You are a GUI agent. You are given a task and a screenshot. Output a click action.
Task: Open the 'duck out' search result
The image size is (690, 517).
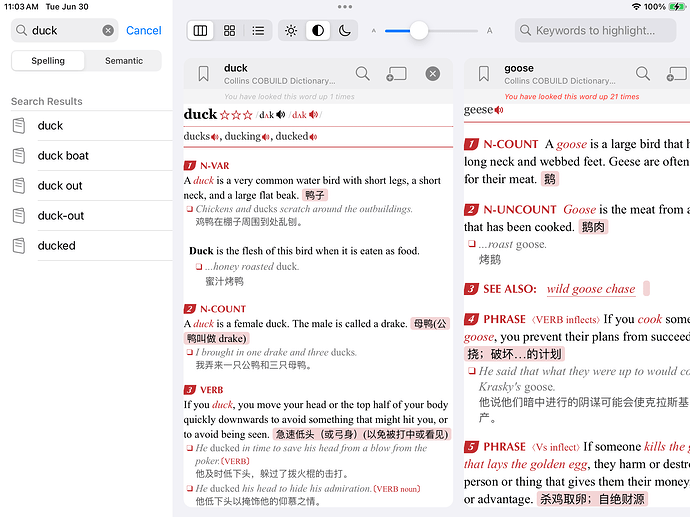click(92, 186)
